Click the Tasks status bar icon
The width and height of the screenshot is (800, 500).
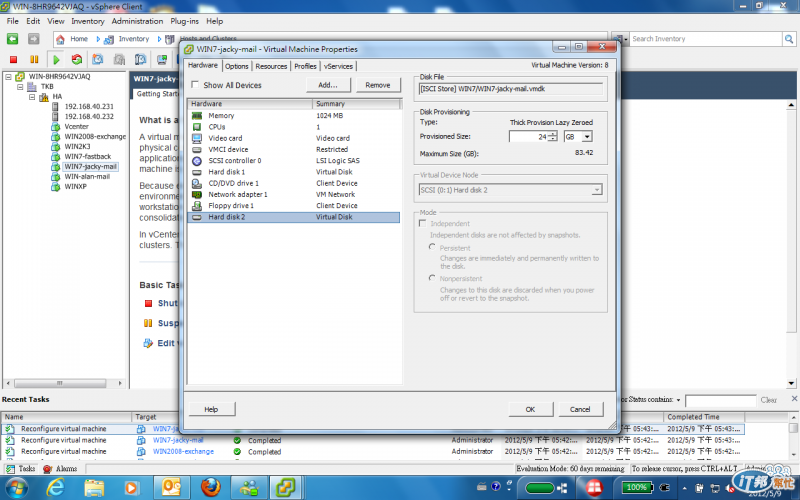[10, 469]
